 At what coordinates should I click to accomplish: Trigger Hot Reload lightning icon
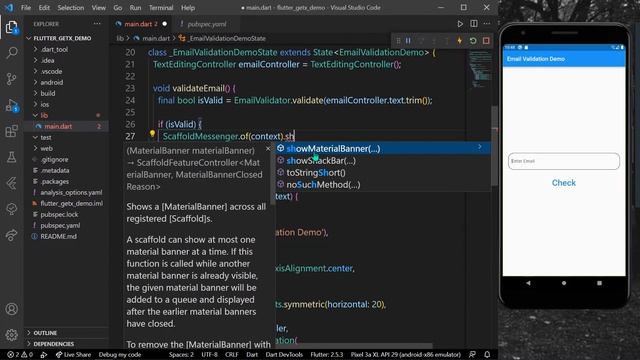[x=460, y=41]
